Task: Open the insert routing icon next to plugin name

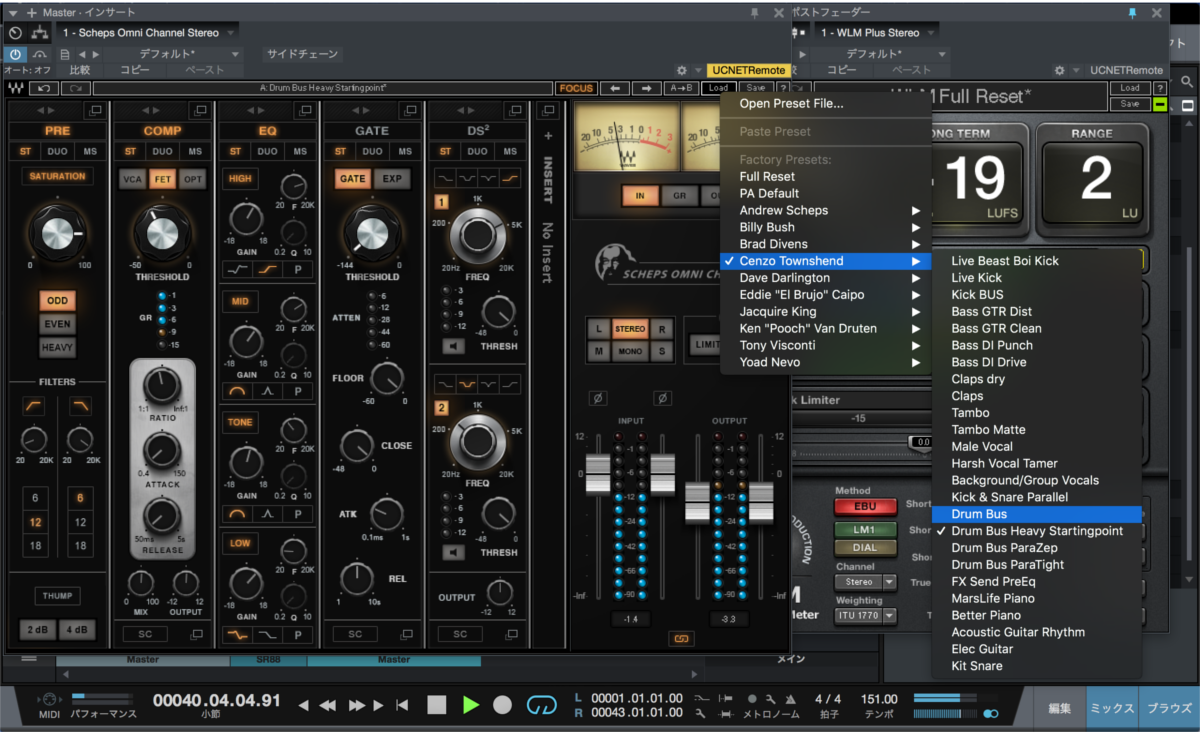Action: [41, 32]
